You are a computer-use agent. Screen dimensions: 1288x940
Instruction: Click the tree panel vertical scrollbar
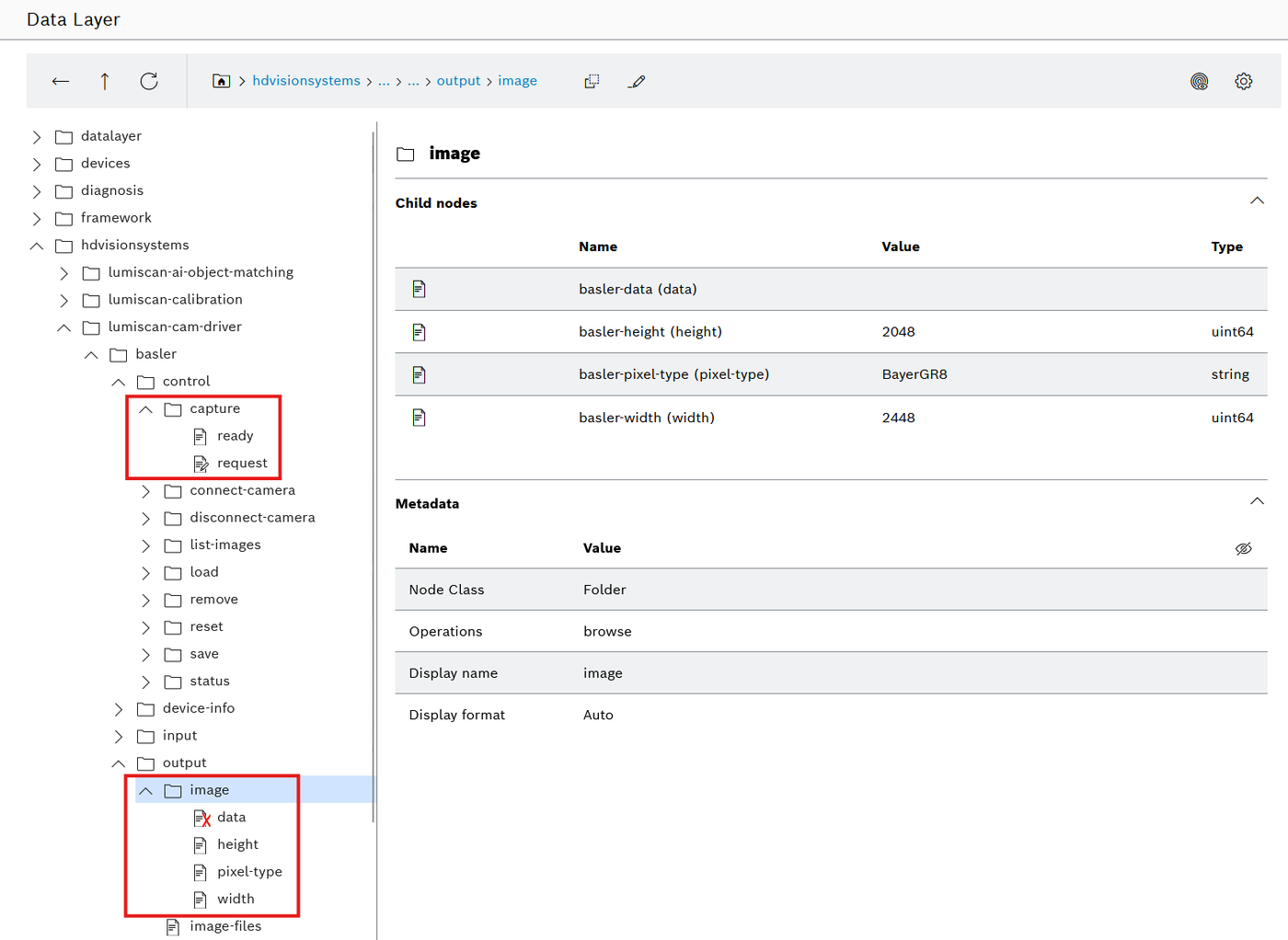click(374, 476)
